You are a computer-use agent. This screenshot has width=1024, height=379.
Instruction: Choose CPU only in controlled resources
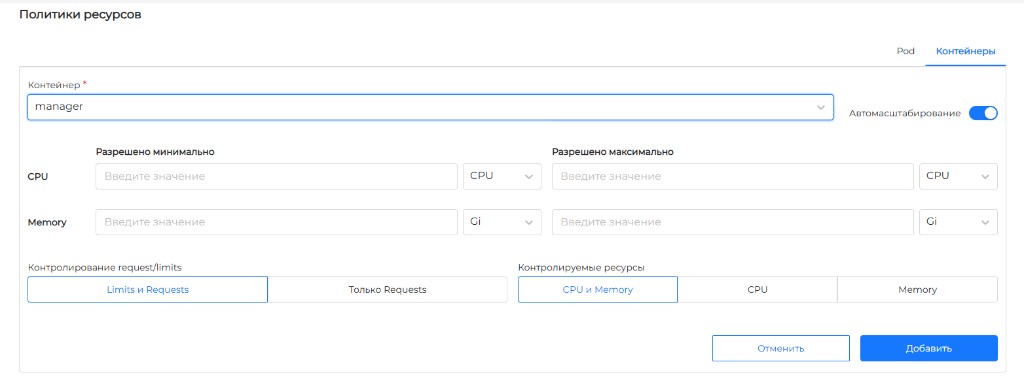pyautogui.click(x=758, y=289)
